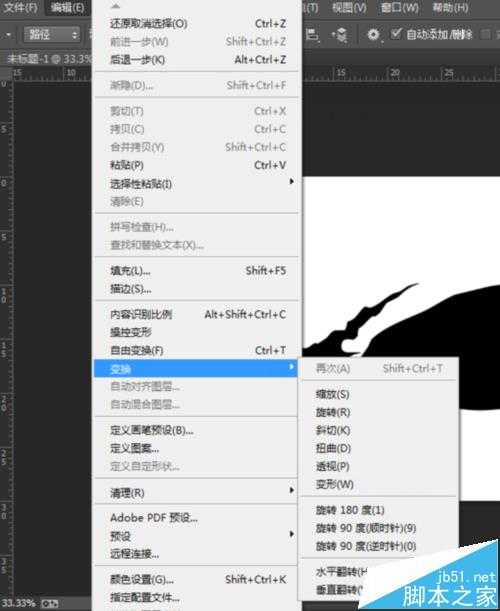Choose 还原取消选择(O)

coord(197,24)
